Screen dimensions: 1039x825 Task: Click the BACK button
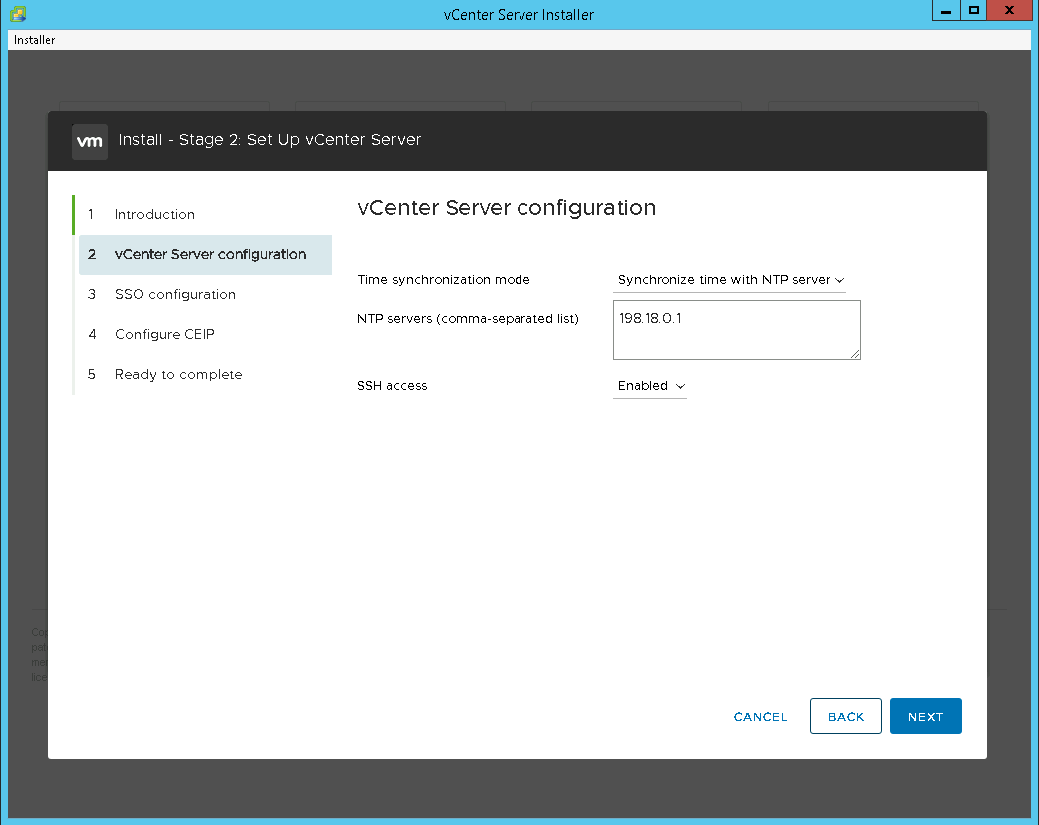845,716
